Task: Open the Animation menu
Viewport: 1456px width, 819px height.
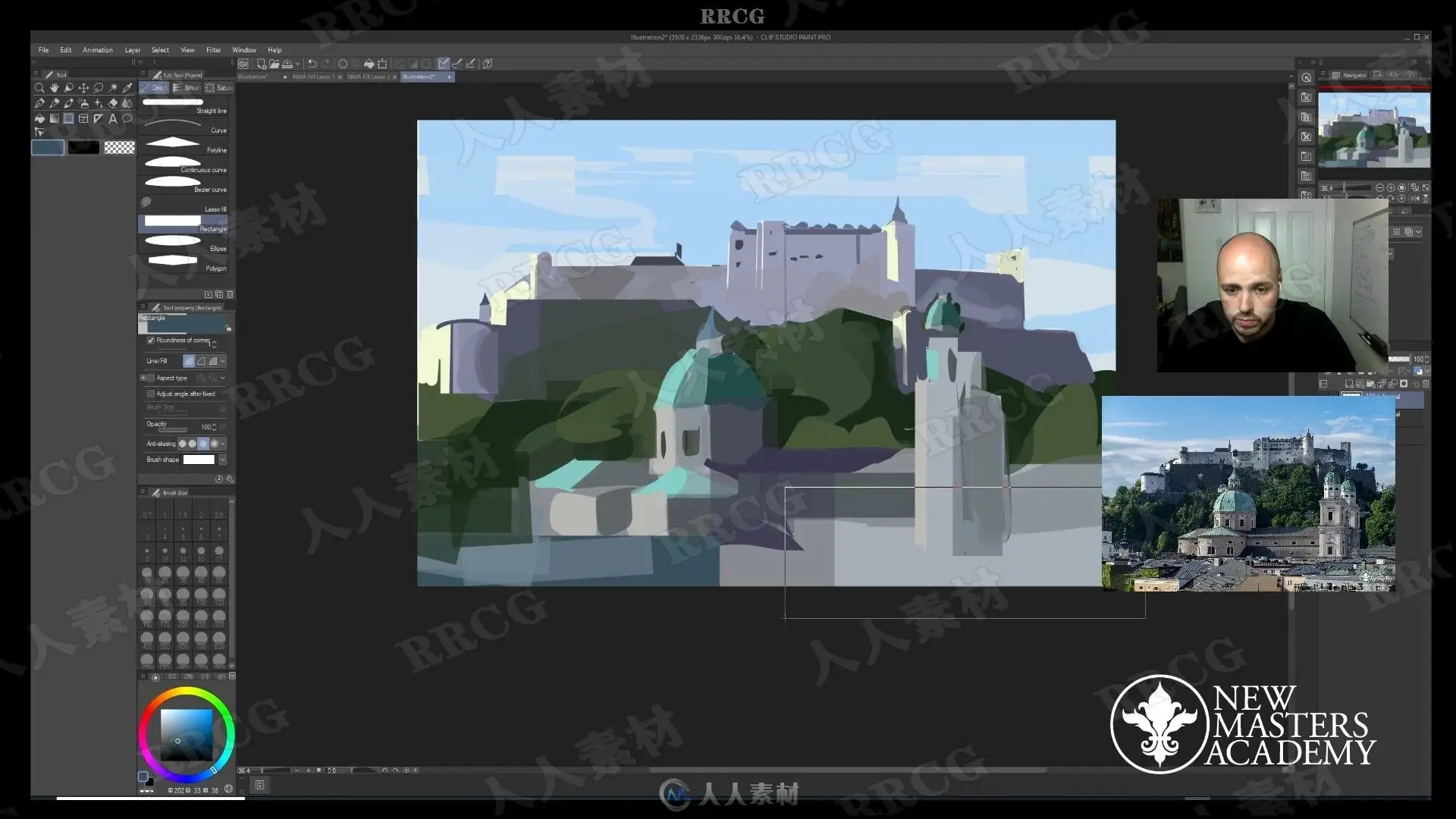Action: (97, 50)
